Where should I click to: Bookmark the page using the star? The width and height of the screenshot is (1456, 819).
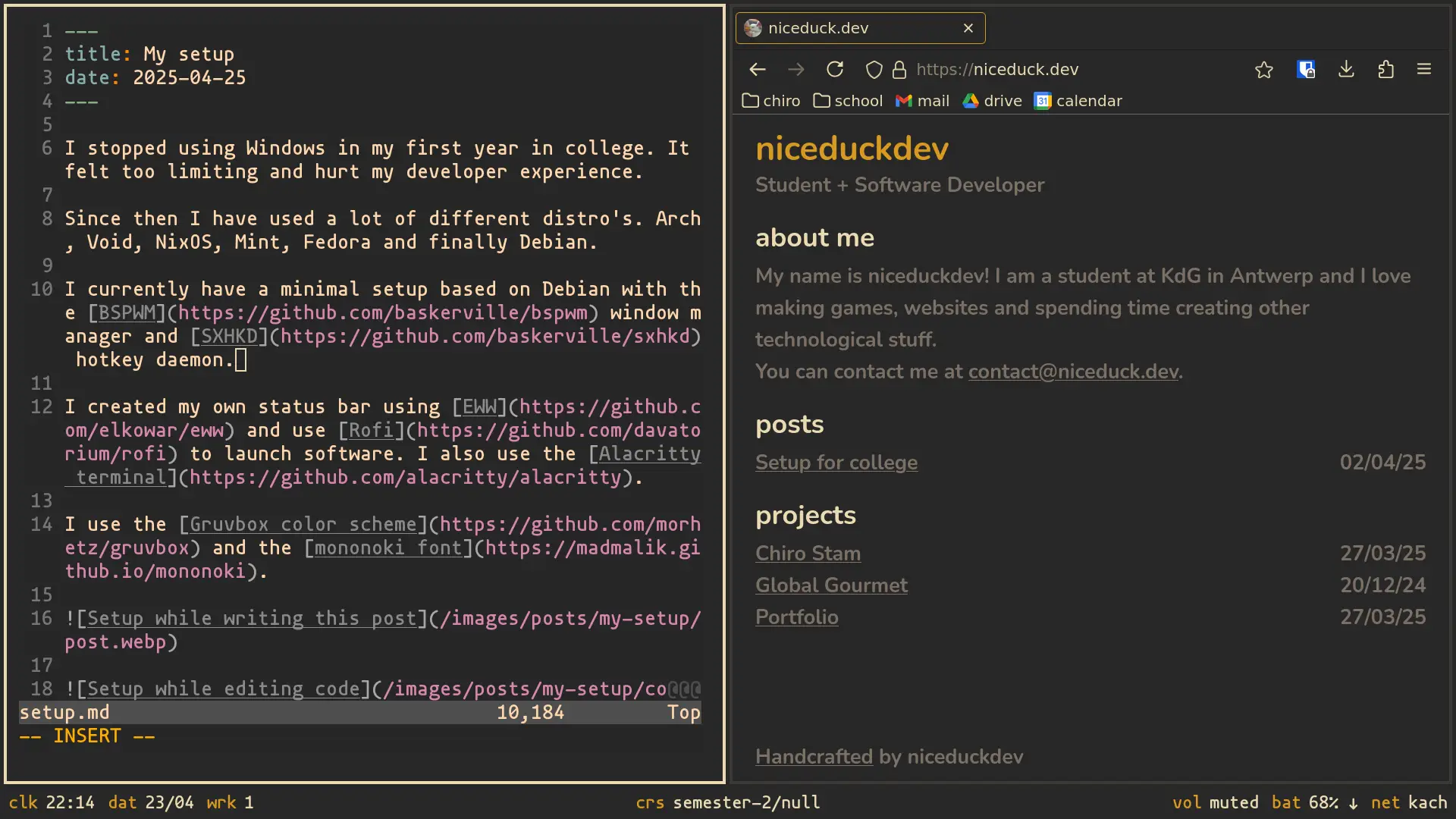click(x=1264, y=69)
